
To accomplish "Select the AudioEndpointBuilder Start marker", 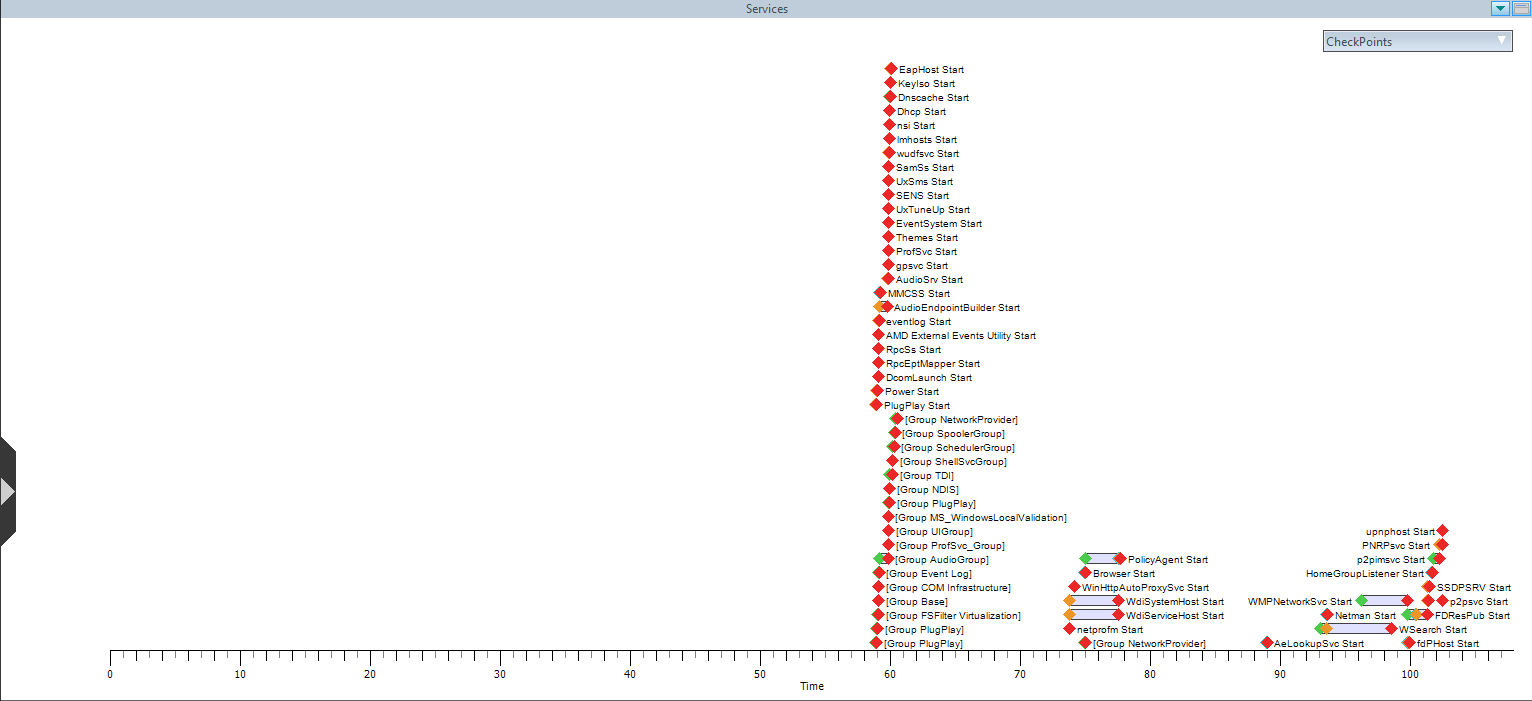I will coord(886,307).
